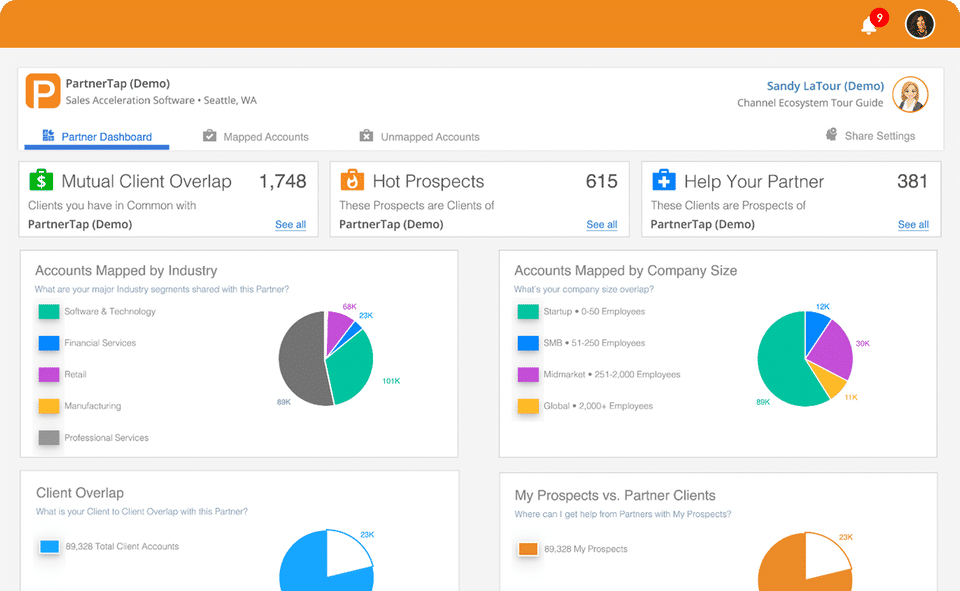Click the Professional Services gray swatch
The width and height of the screenshot is (960, 591).
click(49, 437)
